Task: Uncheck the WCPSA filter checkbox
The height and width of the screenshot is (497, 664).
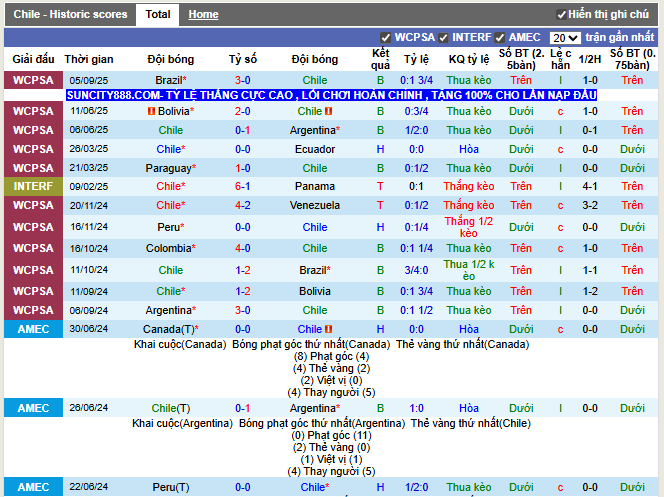Action: 385,38
